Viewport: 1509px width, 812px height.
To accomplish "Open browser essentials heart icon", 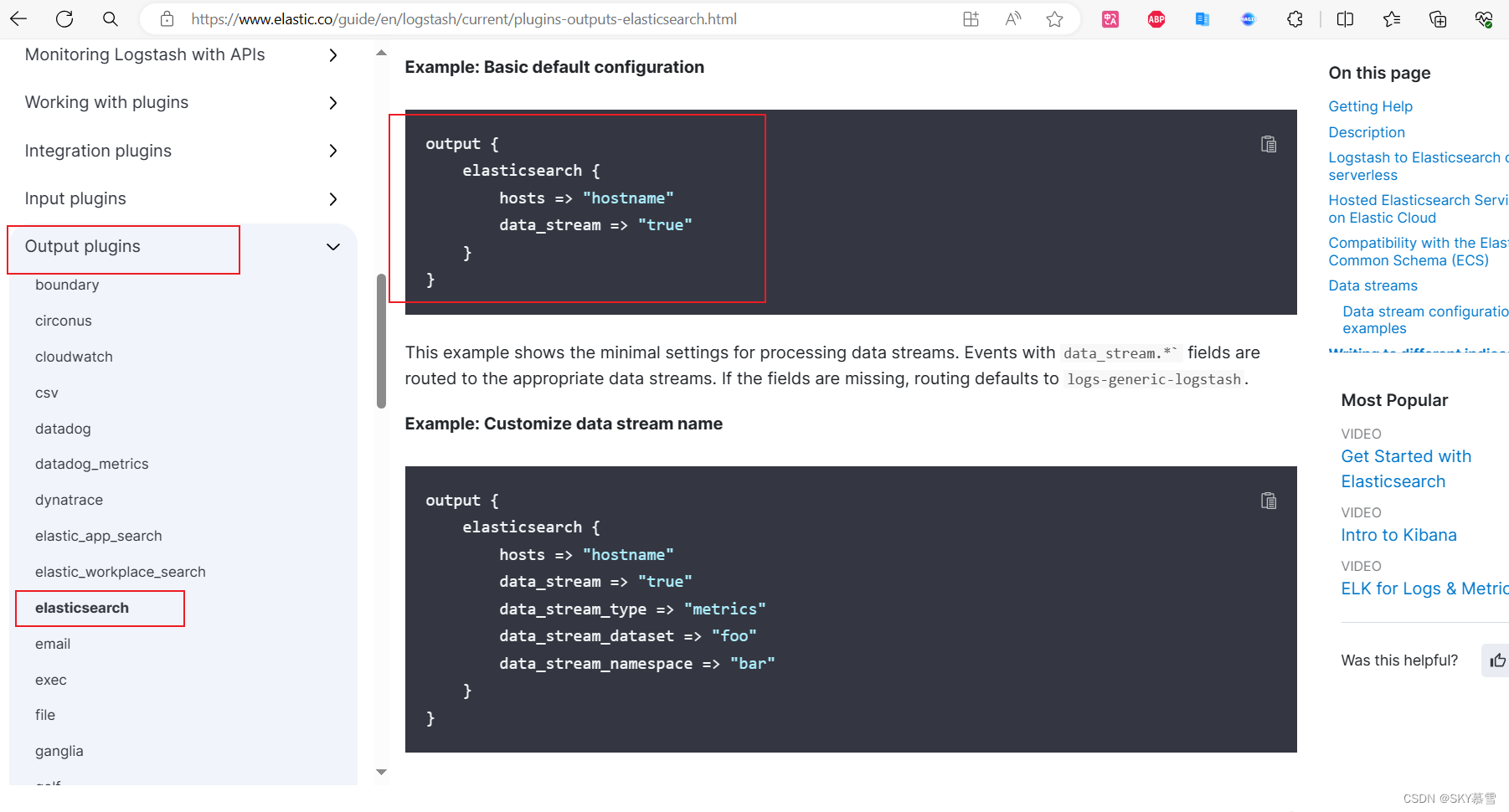I will coord(1484,18).
